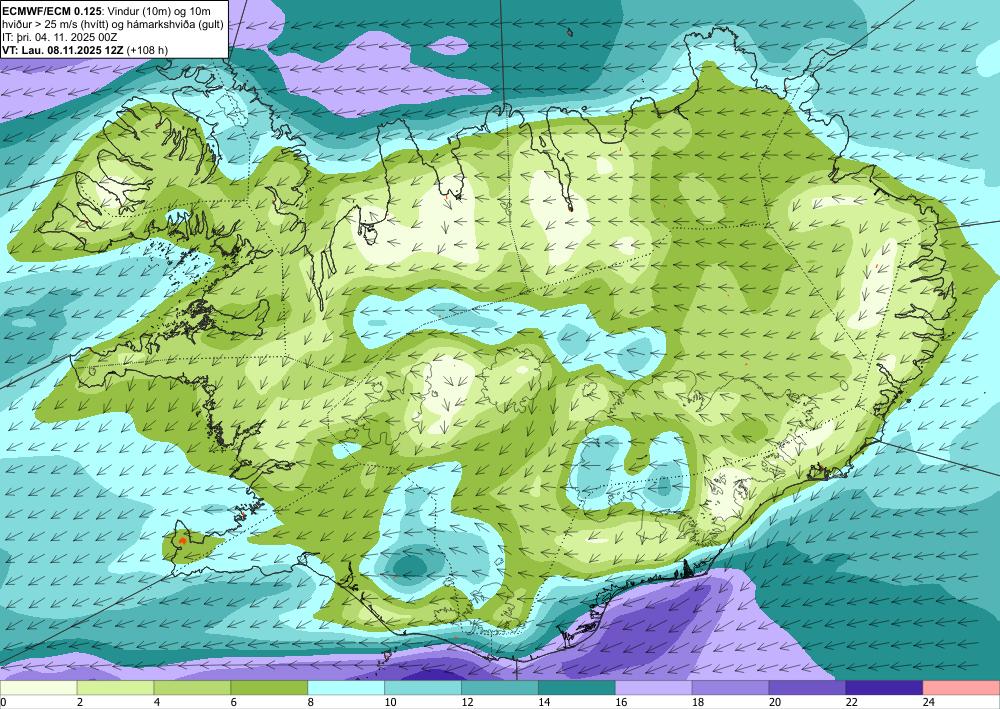This screenshot has height=709, width=1000.
Task: Click the 12–14 m/s teal legend swatch
Action: point(500,688)
